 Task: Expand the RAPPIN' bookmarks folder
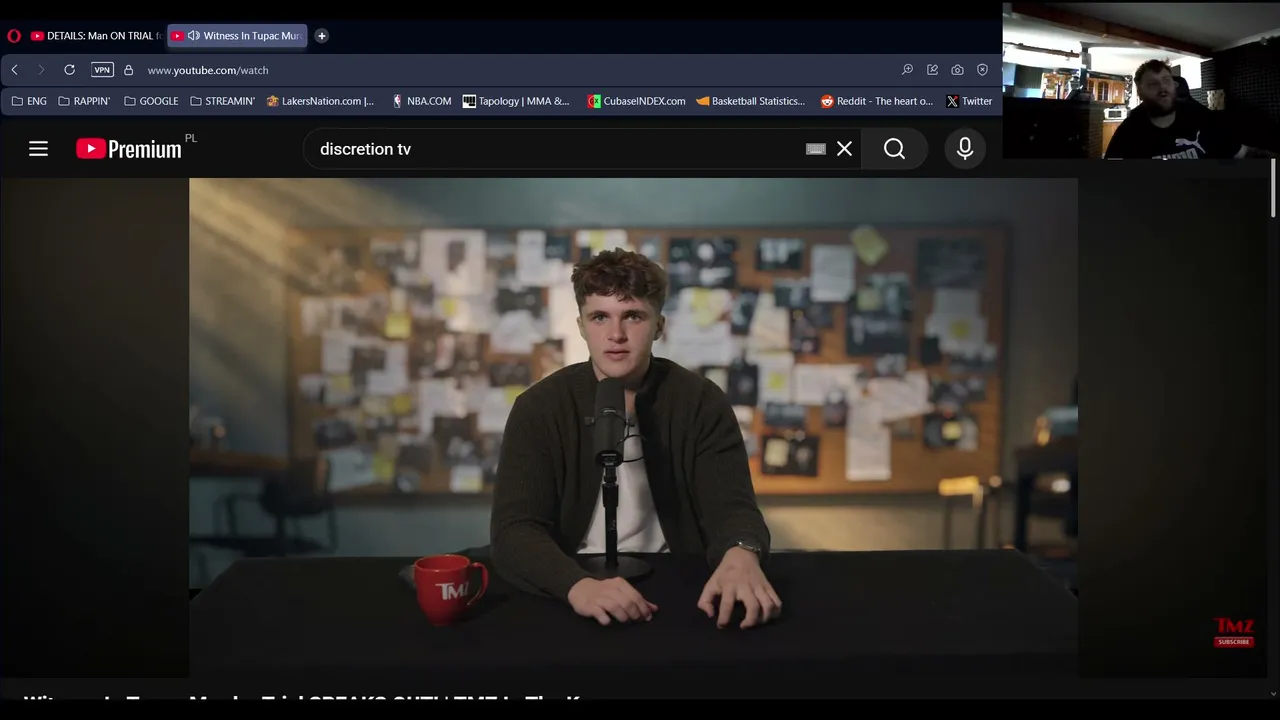84,101
